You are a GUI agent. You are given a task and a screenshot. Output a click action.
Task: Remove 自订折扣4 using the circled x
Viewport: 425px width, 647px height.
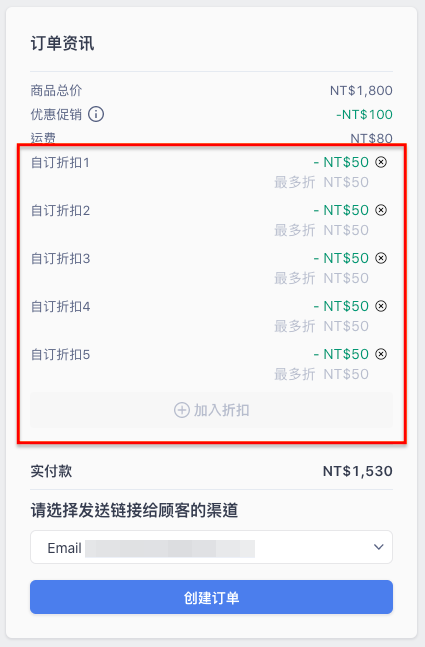point(381,306)
